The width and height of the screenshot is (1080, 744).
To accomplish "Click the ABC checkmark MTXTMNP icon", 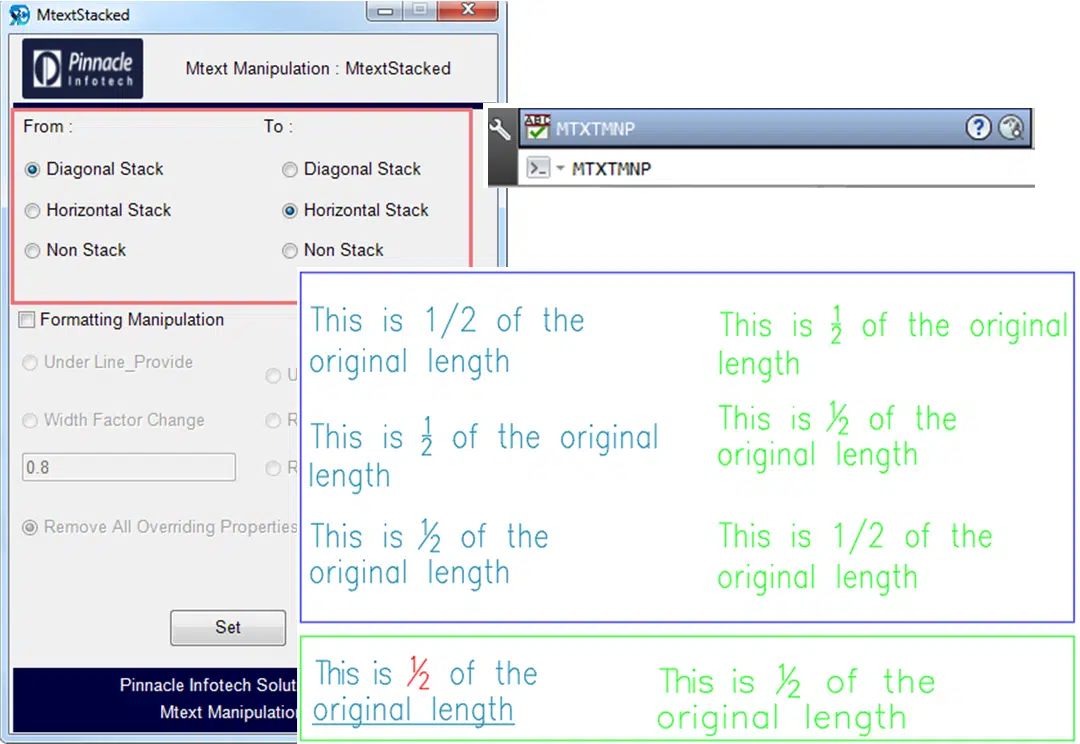I will click(x=537, y=128).
